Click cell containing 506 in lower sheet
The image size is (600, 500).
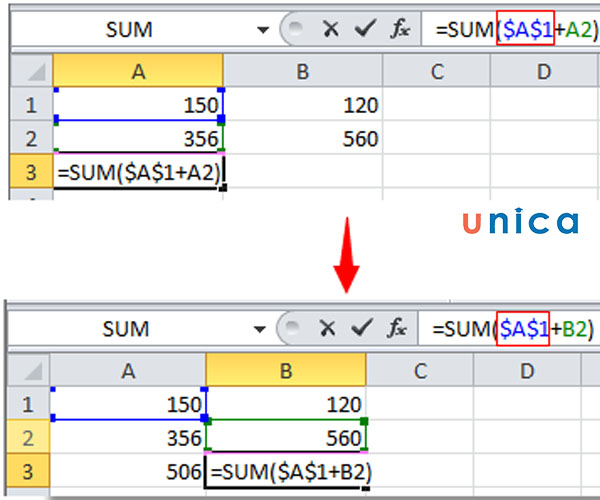127,470
